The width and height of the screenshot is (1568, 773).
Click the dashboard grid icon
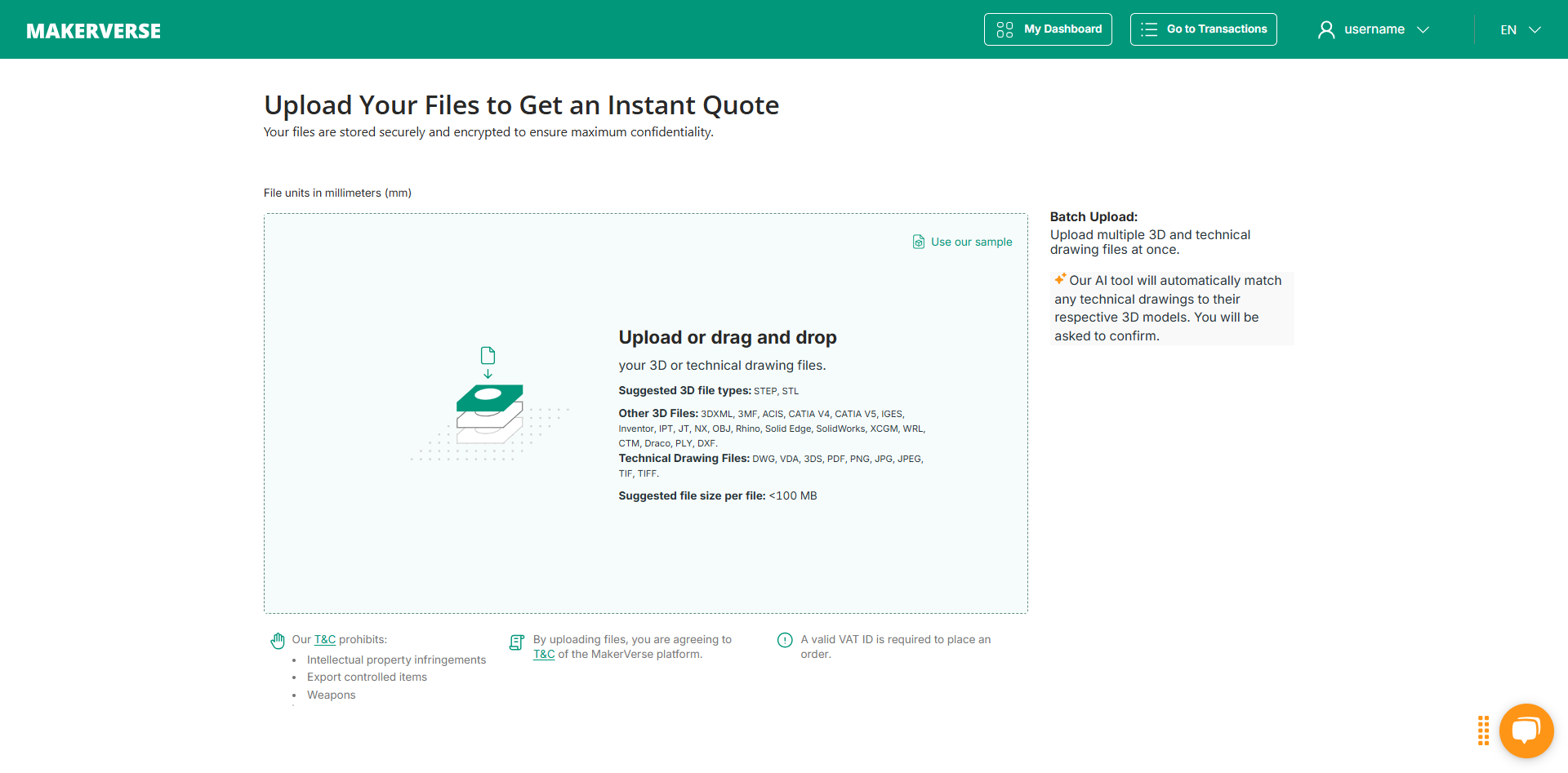tap(1004, 29)
